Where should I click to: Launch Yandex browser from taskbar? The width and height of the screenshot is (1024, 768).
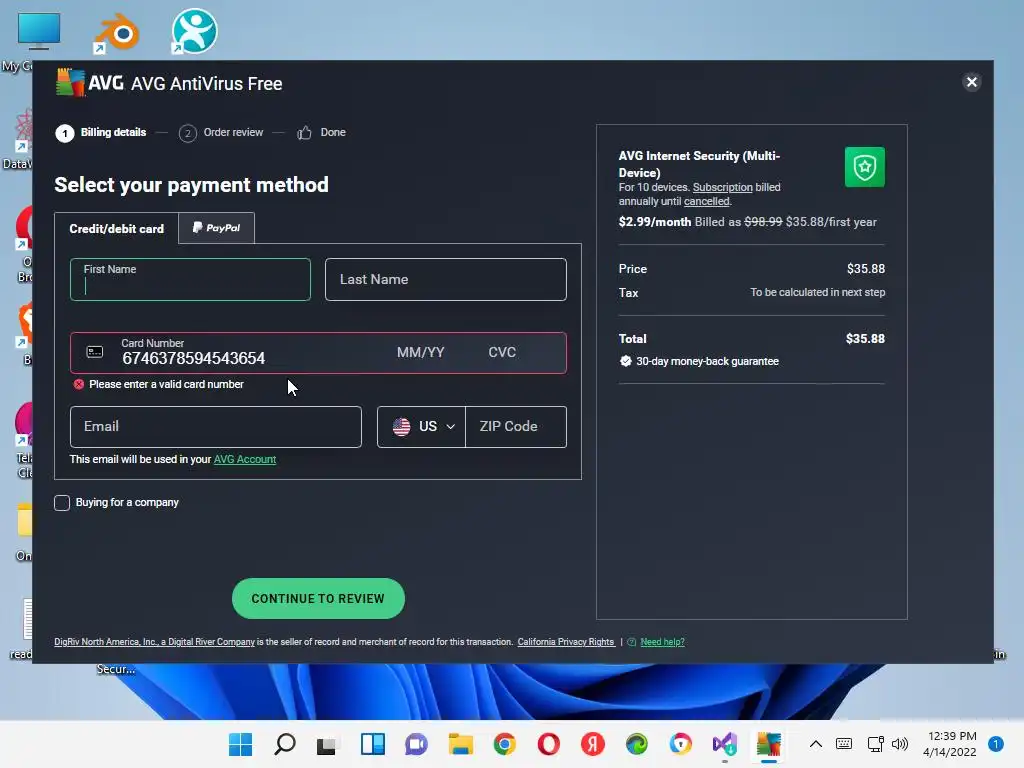[x=593, y=744]
